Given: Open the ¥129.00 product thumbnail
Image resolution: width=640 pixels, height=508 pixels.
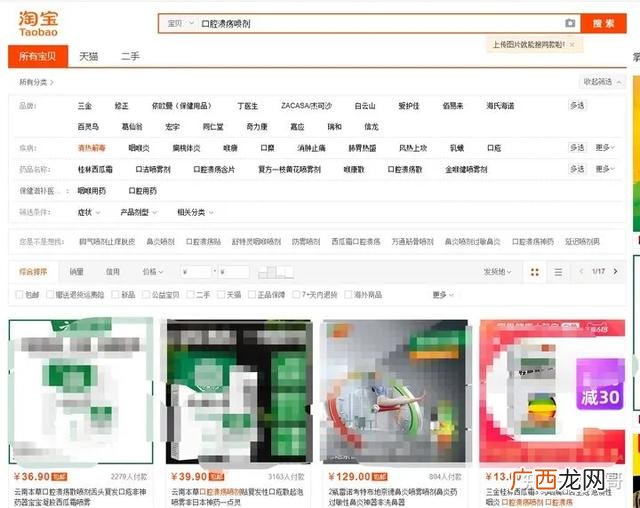Looking at the screenshot, I should pyautogui.click(x=396, y=392).
